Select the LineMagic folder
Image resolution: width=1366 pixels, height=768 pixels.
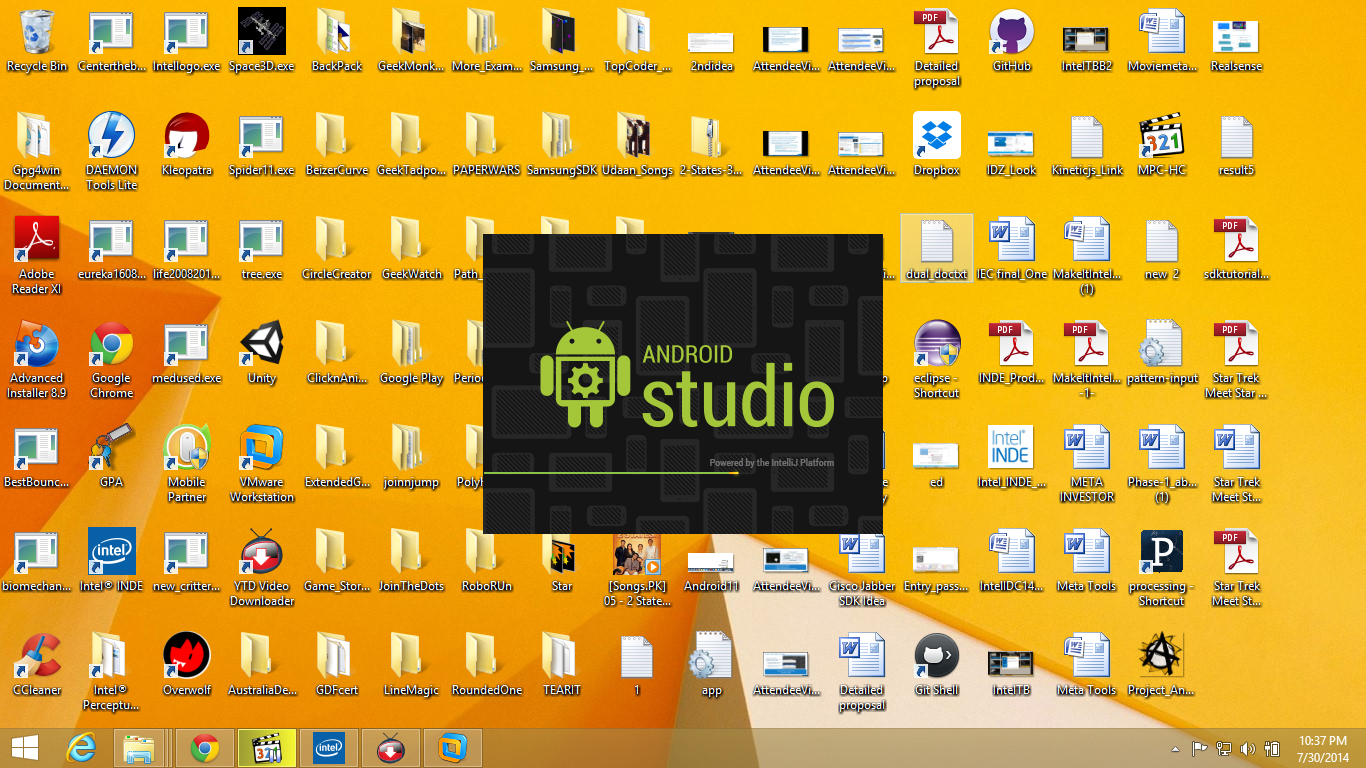pyautogui.click(x=412, y=665)
